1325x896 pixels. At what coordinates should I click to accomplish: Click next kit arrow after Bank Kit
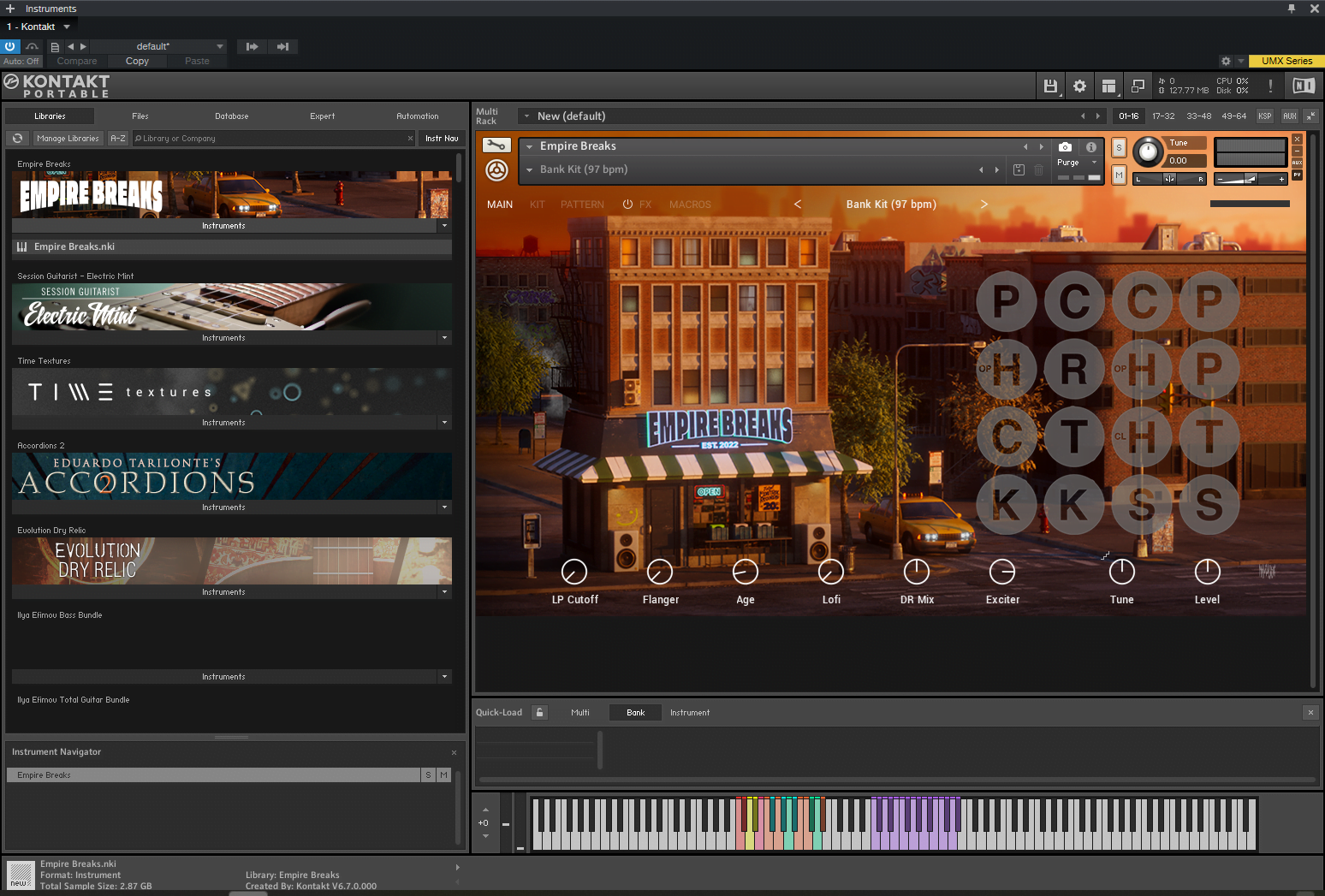(x=984, y=205)
